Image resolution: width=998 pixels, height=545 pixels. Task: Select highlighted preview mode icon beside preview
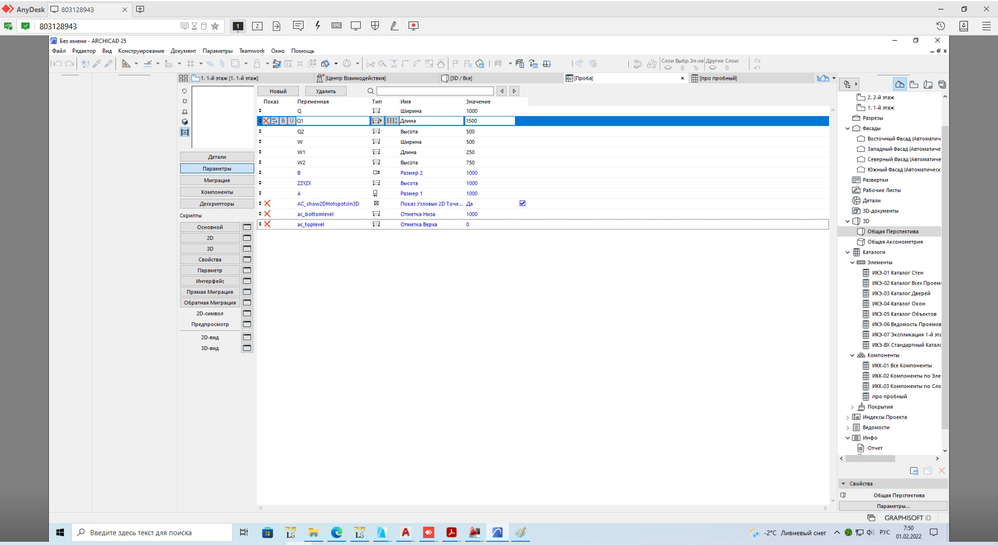click(x=185, y=132)
